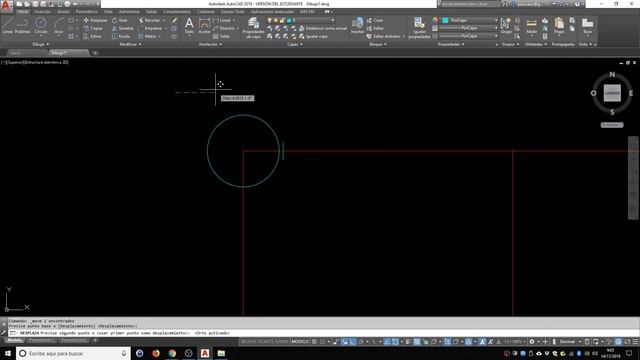Viewport: 640px width, 360px height.
Task: Toggle object snap in status bar
Action: [395, 342]
